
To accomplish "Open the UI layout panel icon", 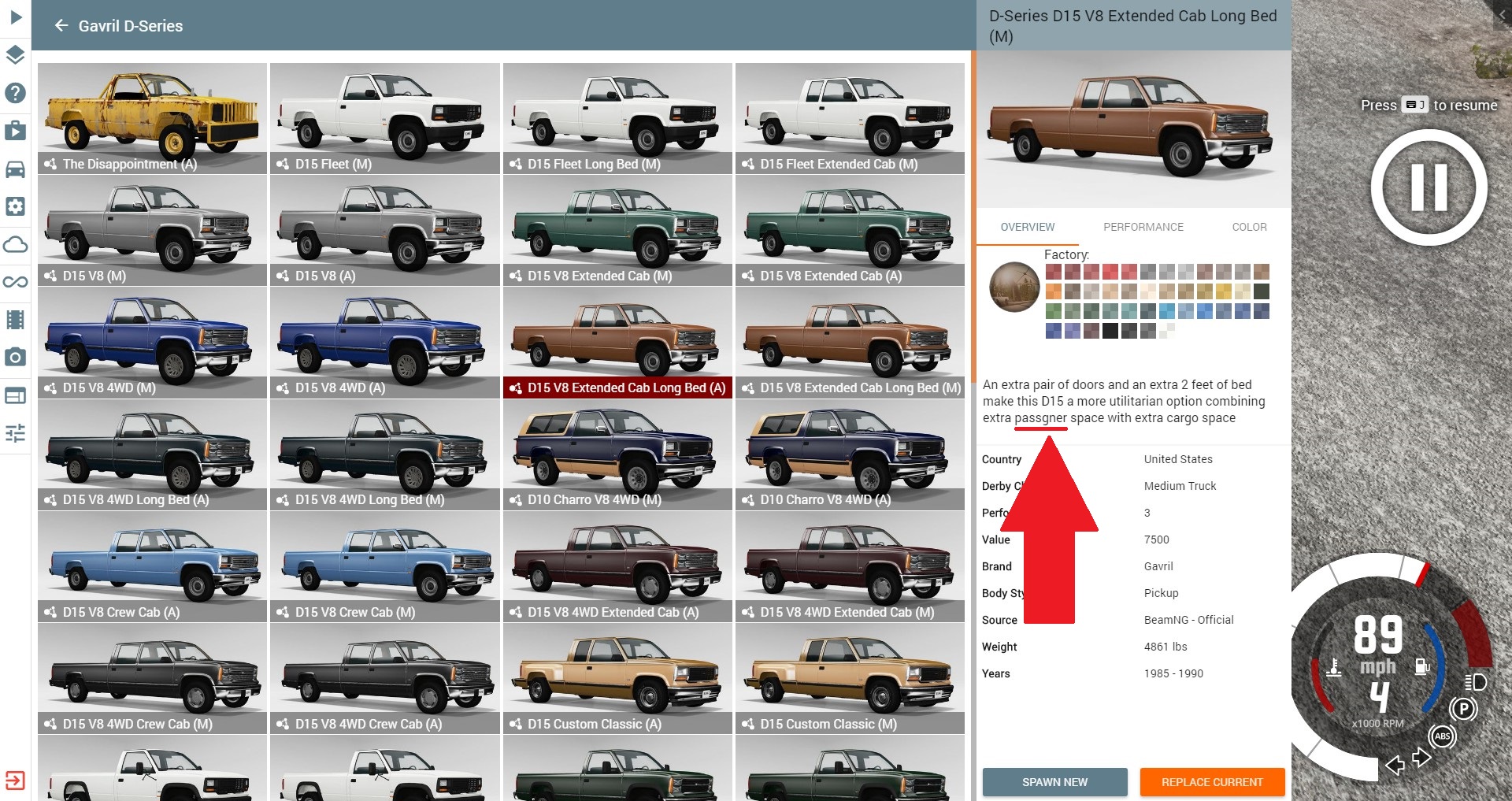I will pos(15,395).
